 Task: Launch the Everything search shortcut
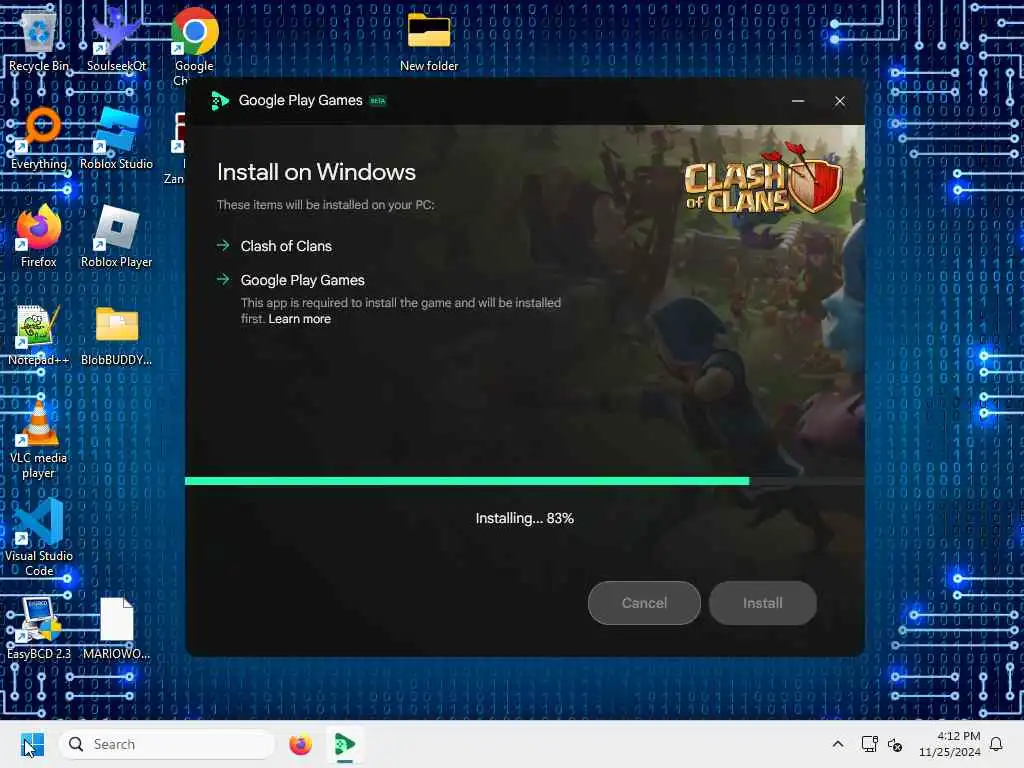(39, 137)
